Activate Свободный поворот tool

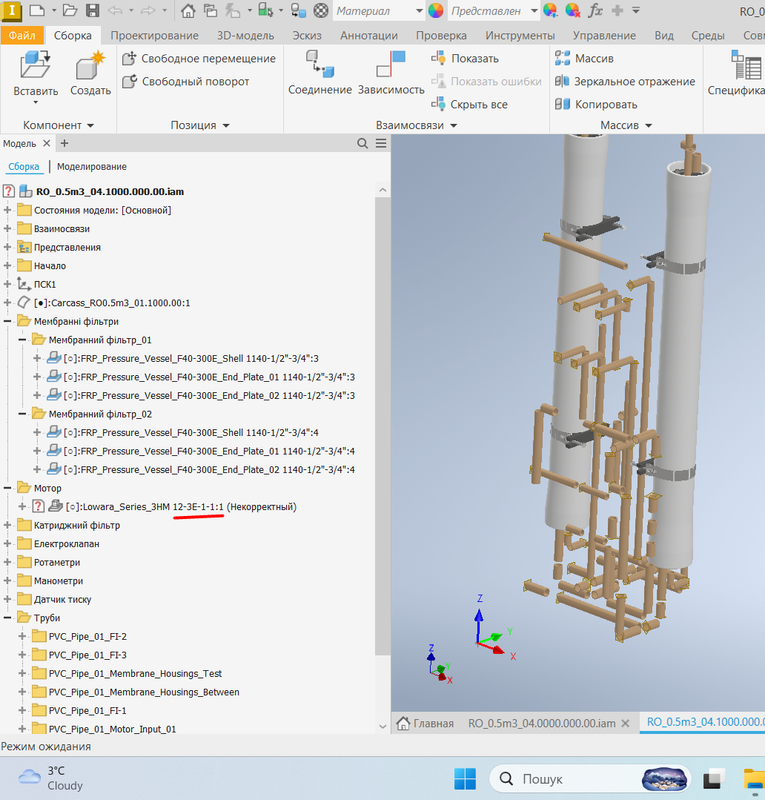[186, 82]
